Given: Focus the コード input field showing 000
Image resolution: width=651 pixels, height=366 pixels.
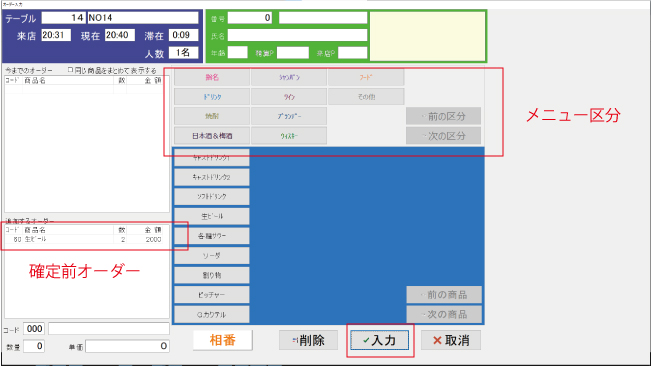Looking at the screenshot, I should pyautogui.click(x=34, y=329).
